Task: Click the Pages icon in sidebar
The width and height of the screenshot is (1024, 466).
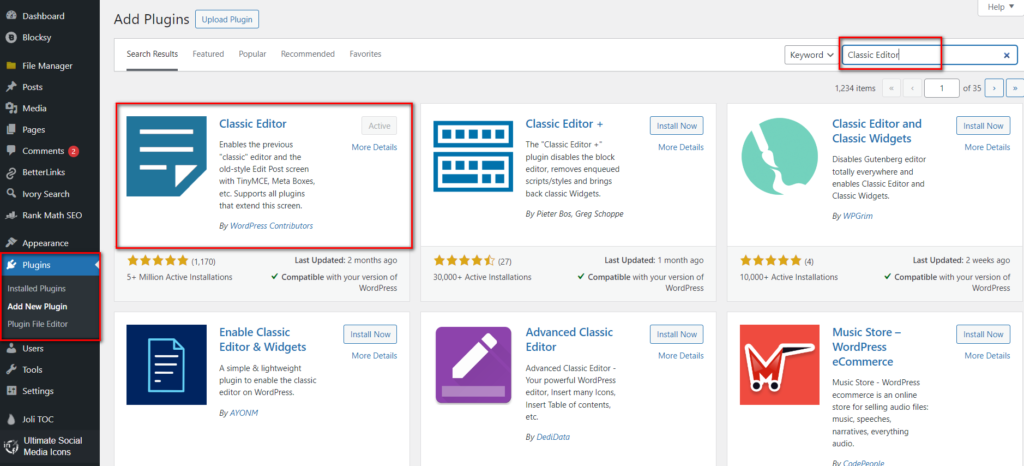Action: click(10, 130)
